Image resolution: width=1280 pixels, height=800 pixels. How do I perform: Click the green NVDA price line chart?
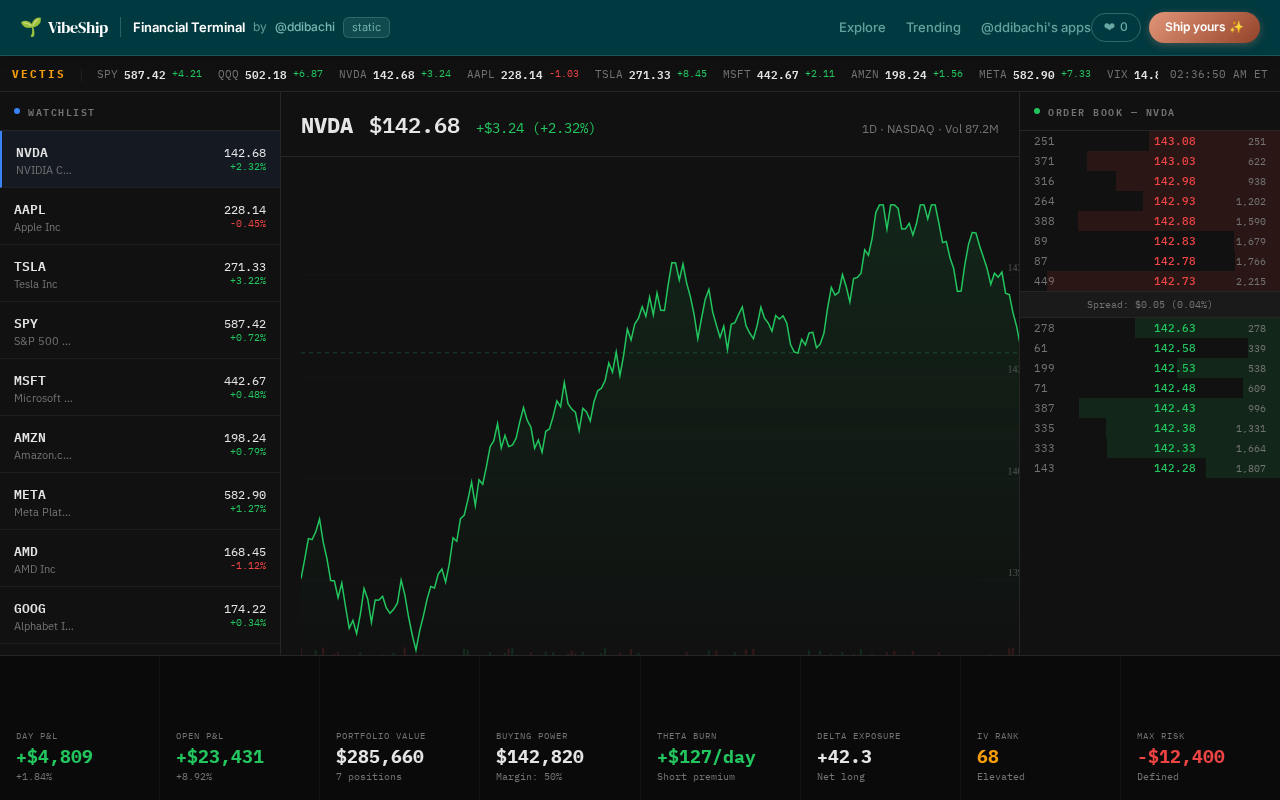(660, 406)
